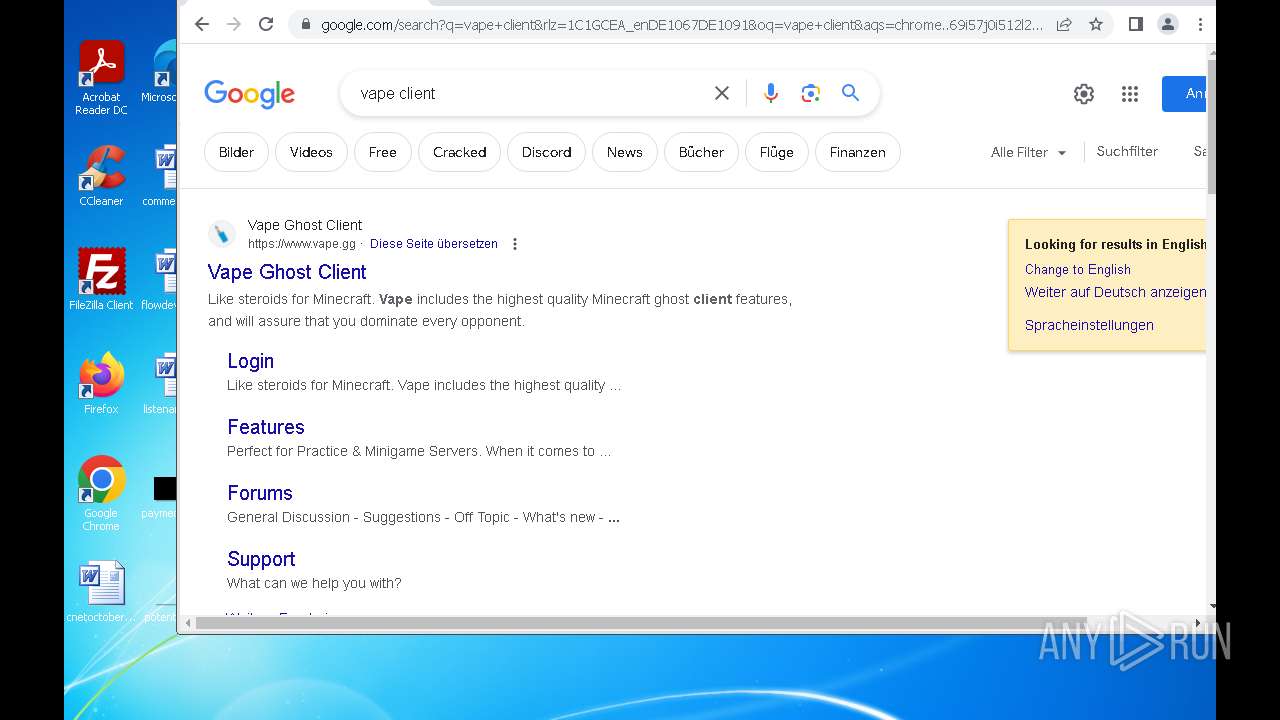The height and width of the screenshot is (720, 1280).
Task: Open Chrome's three-dot menu
Action: [x=1200, y=24]
